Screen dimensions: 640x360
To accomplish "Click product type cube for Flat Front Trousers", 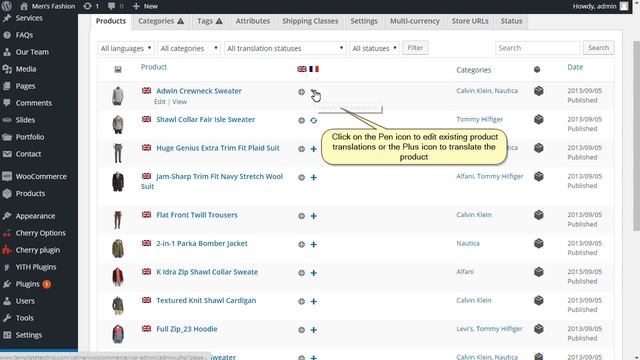I will (x=539, y=215).
